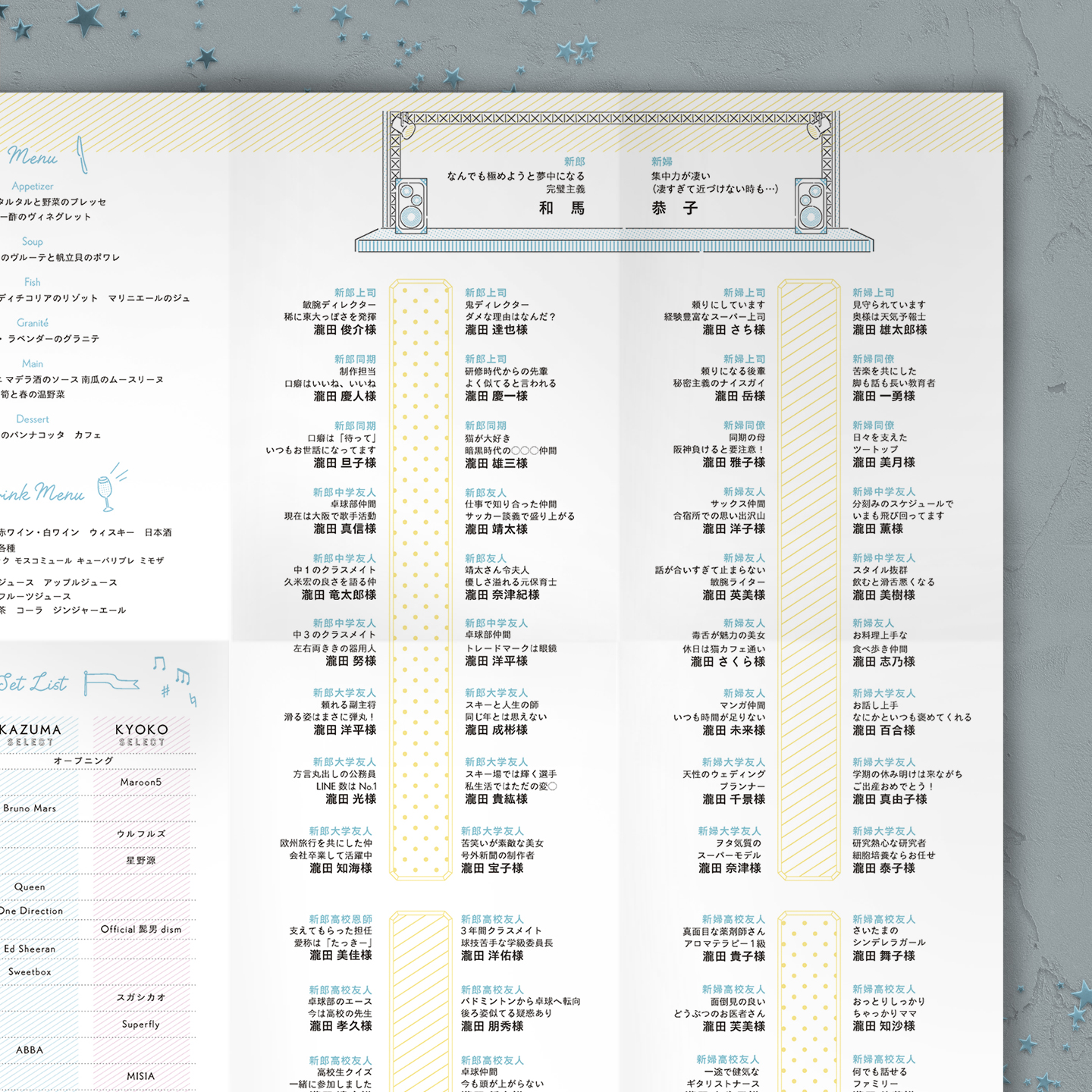
Task: Click guest name 瀧田 達也様
Action: coord(497,330)
